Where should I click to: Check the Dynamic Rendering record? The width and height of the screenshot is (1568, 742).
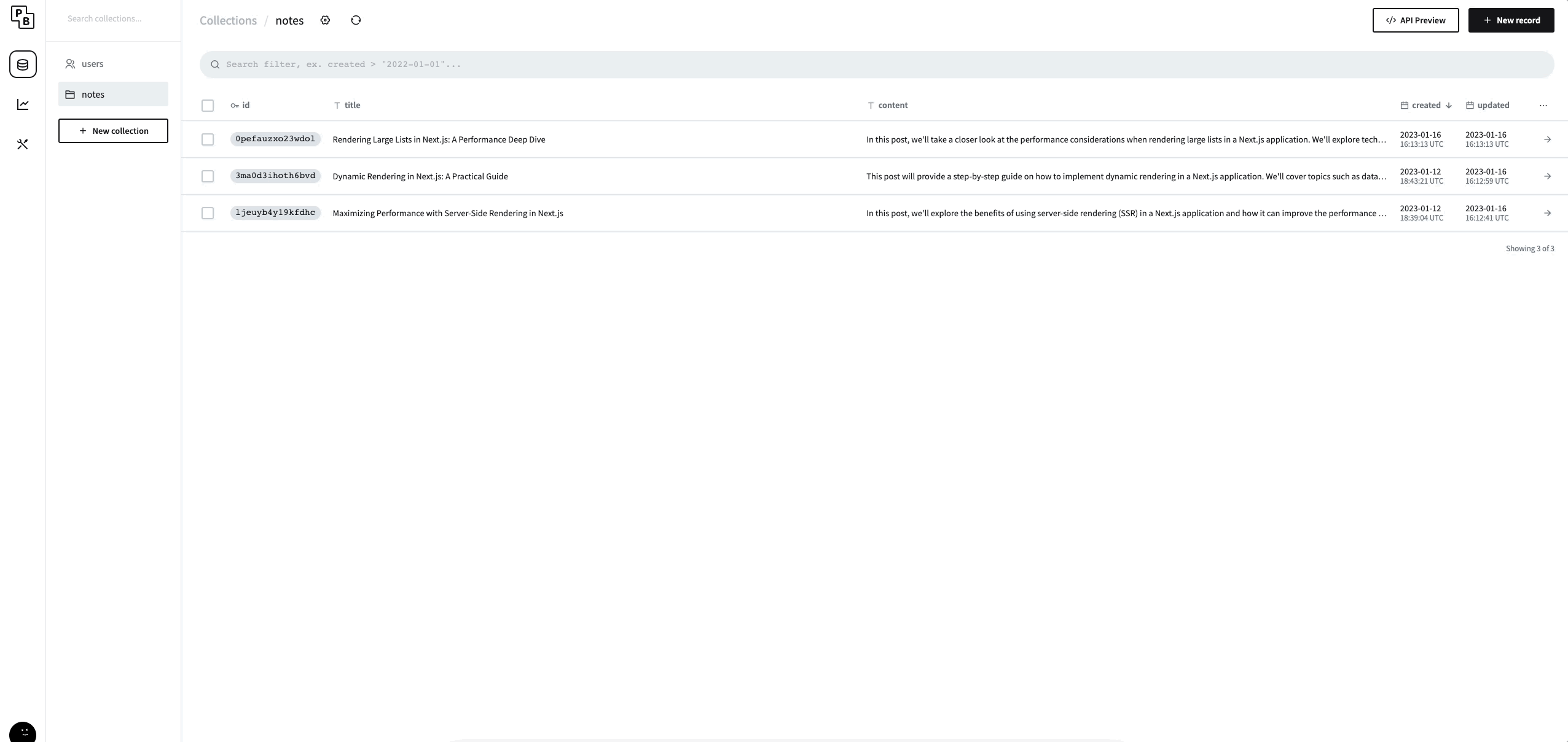208,176
